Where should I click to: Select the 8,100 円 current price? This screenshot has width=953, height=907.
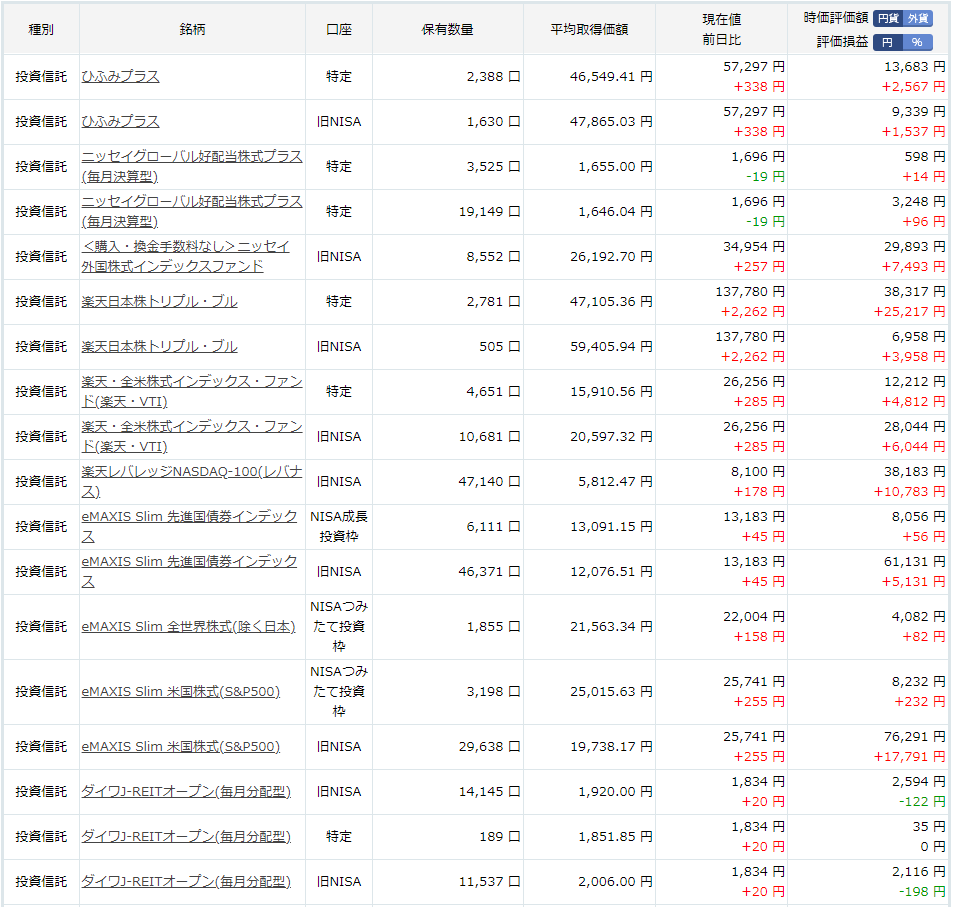point(757,472)
